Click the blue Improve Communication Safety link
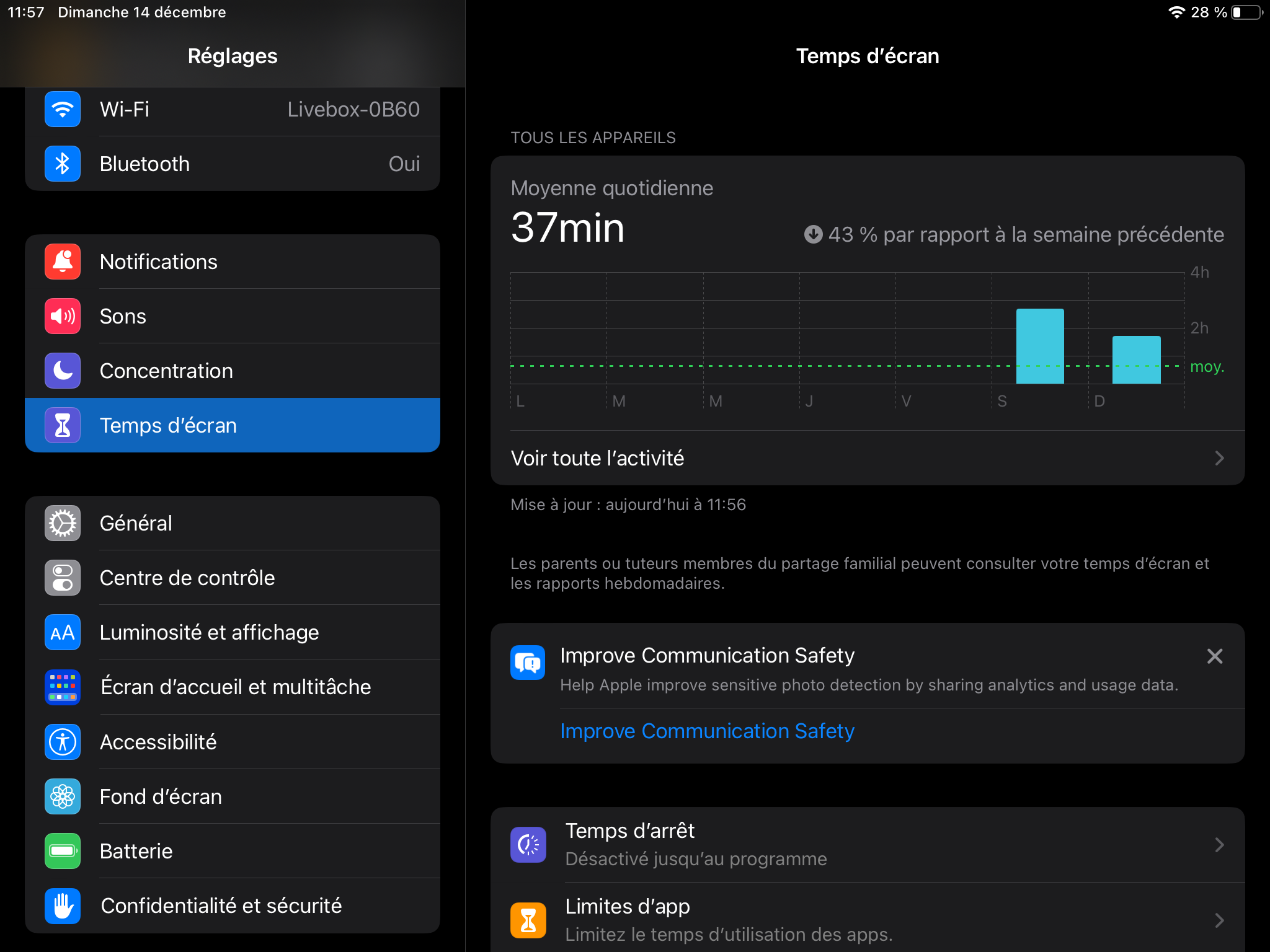Image resolution: width=1270 pixels, height=952 pixels. tap(707, 731)
